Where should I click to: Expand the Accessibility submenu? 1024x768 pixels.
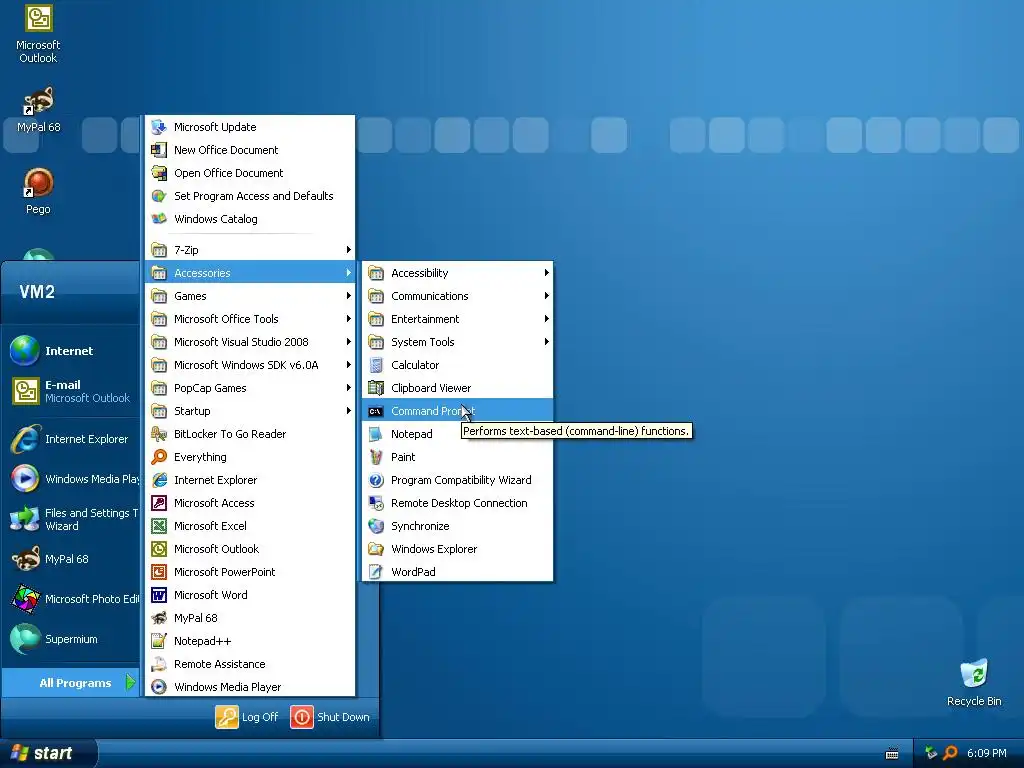pyautogui.click(x=457, y=273)
